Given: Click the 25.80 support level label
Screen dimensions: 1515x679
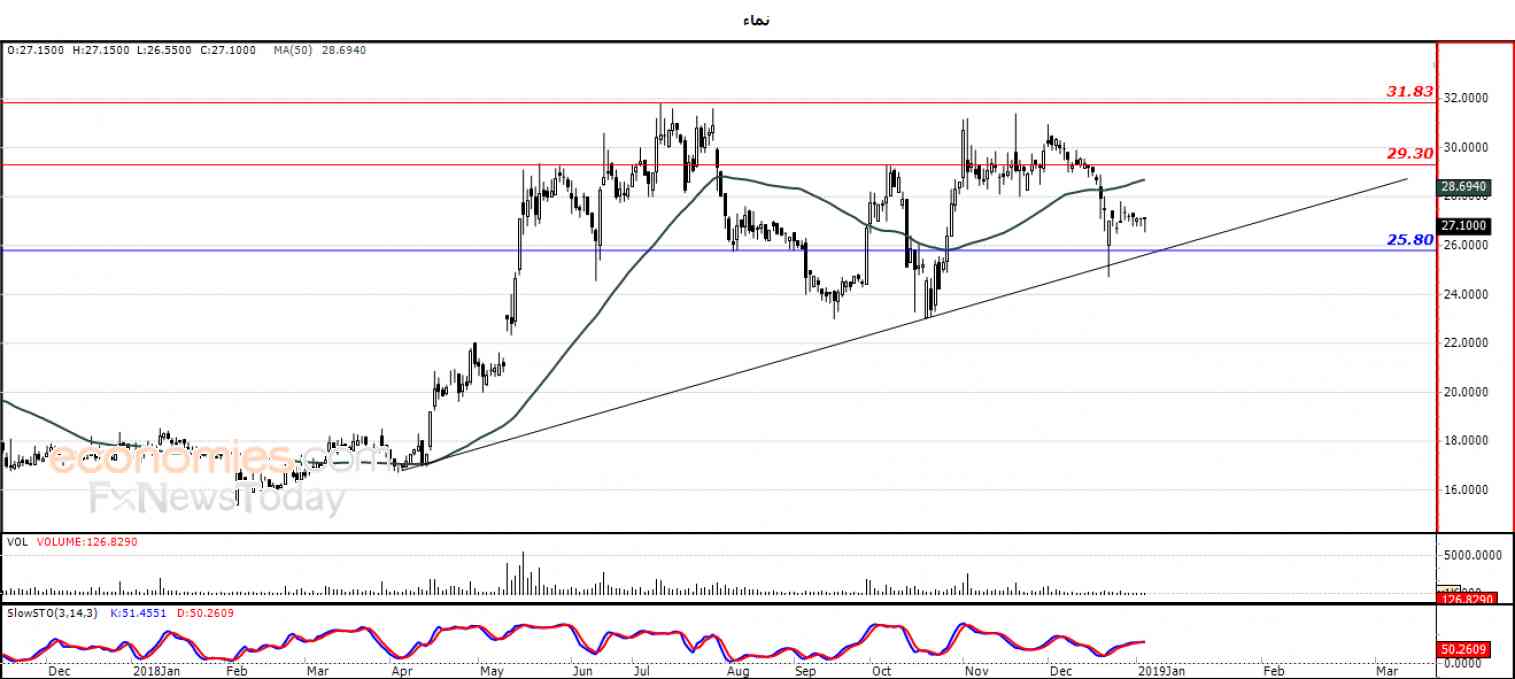Looking at the screenshot, I should [1409, 239].
